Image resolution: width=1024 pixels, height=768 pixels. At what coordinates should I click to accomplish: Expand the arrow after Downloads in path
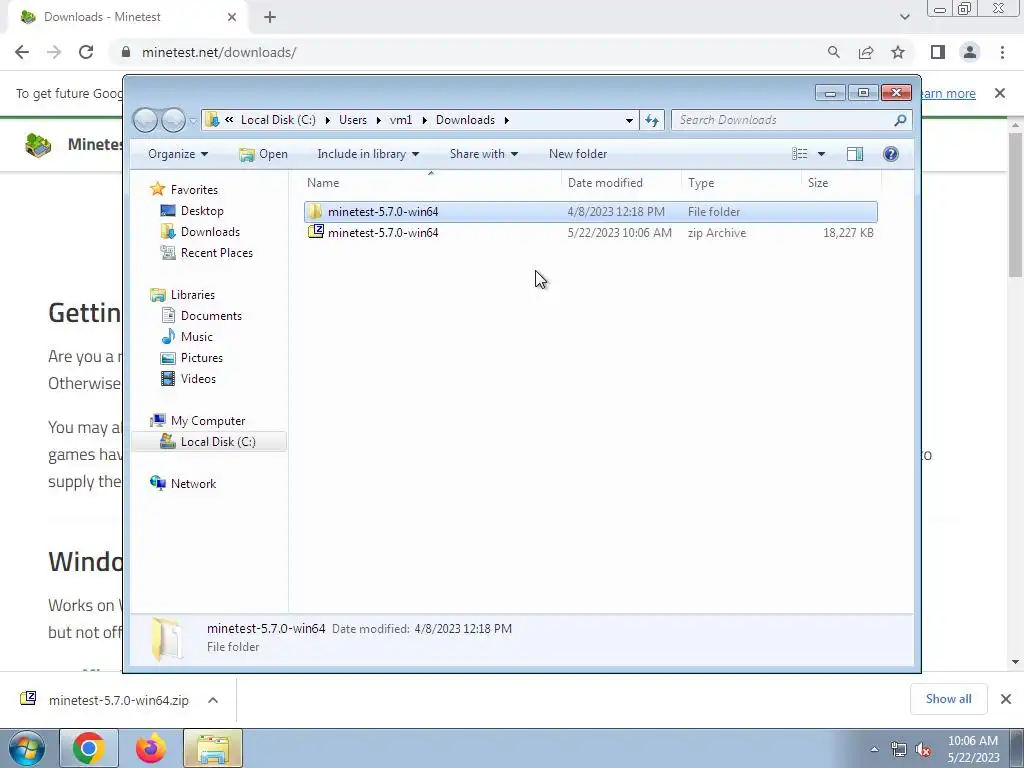[x=506, y=120]
